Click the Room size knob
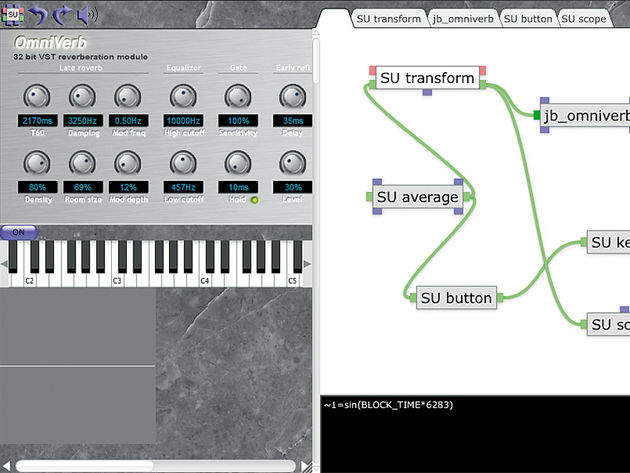The image size is (630, 473). [x=82, y=164]
